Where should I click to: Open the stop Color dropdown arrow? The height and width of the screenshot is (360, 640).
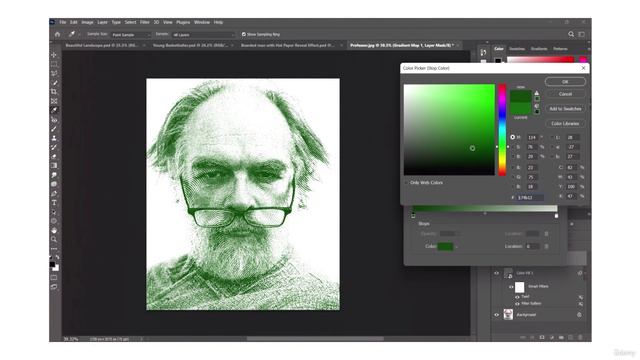456,247
